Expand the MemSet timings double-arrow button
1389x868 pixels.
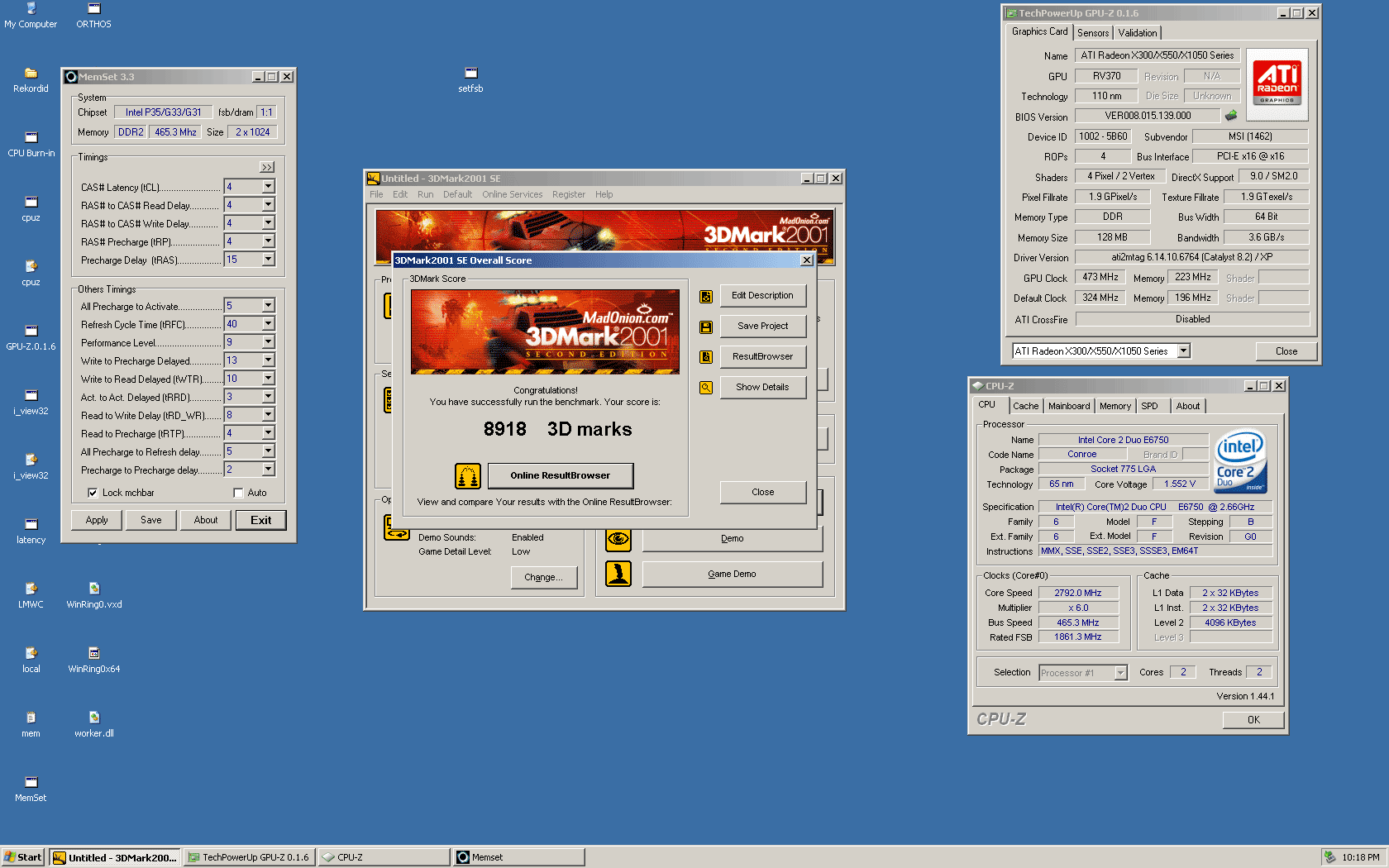coord(266,167)
